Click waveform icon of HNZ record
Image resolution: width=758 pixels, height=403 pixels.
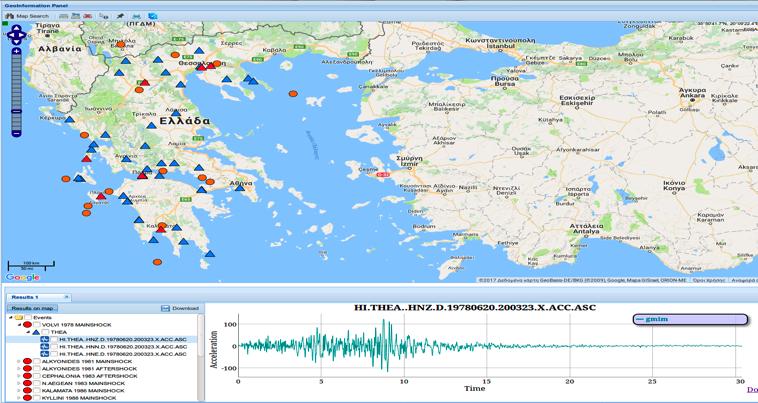click(x=44, y=339)
